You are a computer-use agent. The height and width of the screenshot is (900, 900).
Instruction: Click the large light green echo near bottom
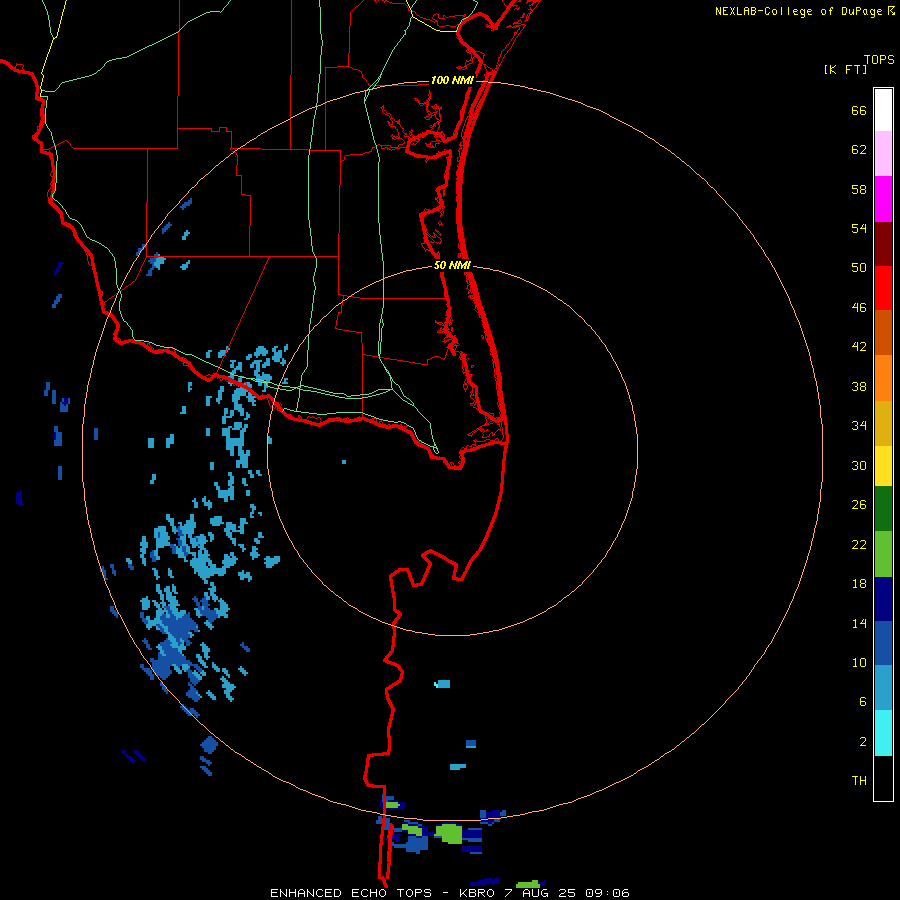(x=448, y=833)
